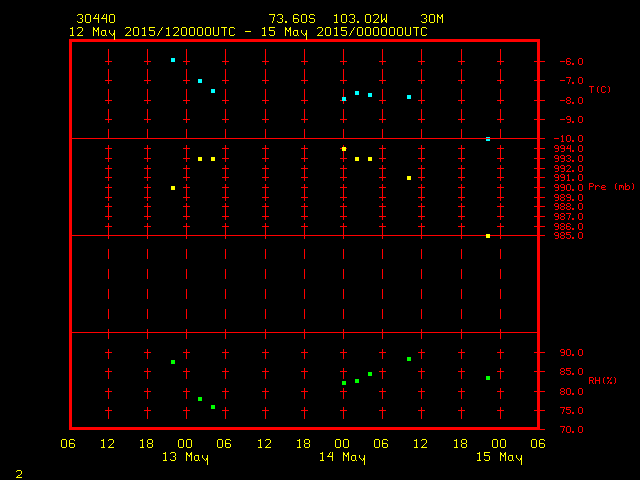Click the -7.0 temperature tick label
Screen dimensions: 640x480
tap(571, 81)
